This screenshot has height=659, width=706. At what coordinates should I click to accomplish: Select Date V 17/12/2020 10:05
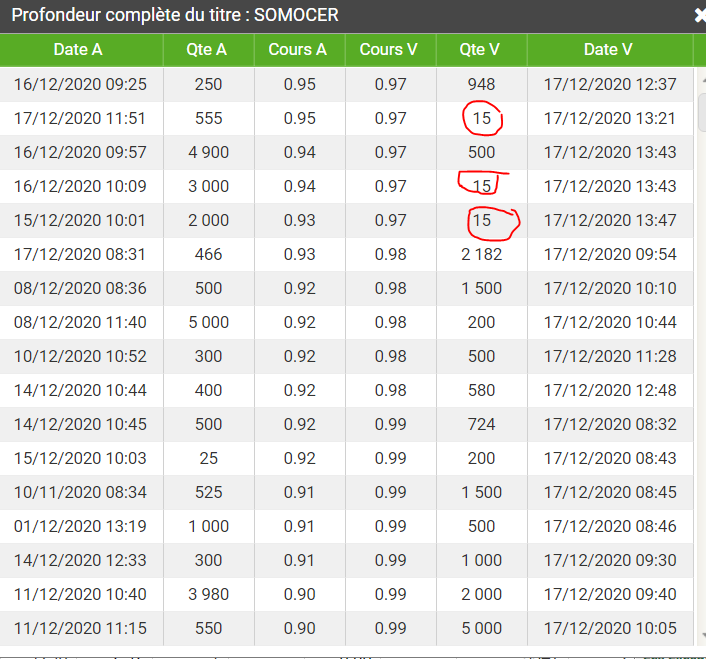[610, 628]
